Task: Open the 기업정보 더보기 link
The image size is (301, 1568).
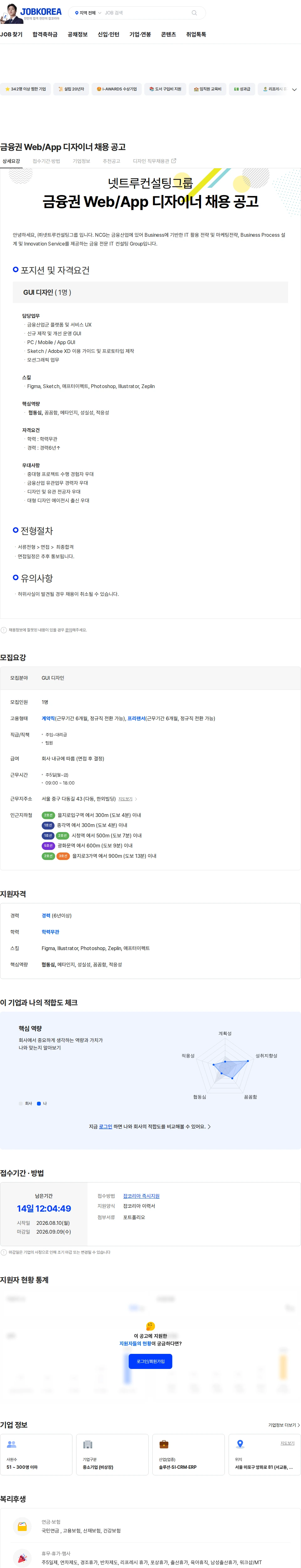Action: click(284, 1425)
